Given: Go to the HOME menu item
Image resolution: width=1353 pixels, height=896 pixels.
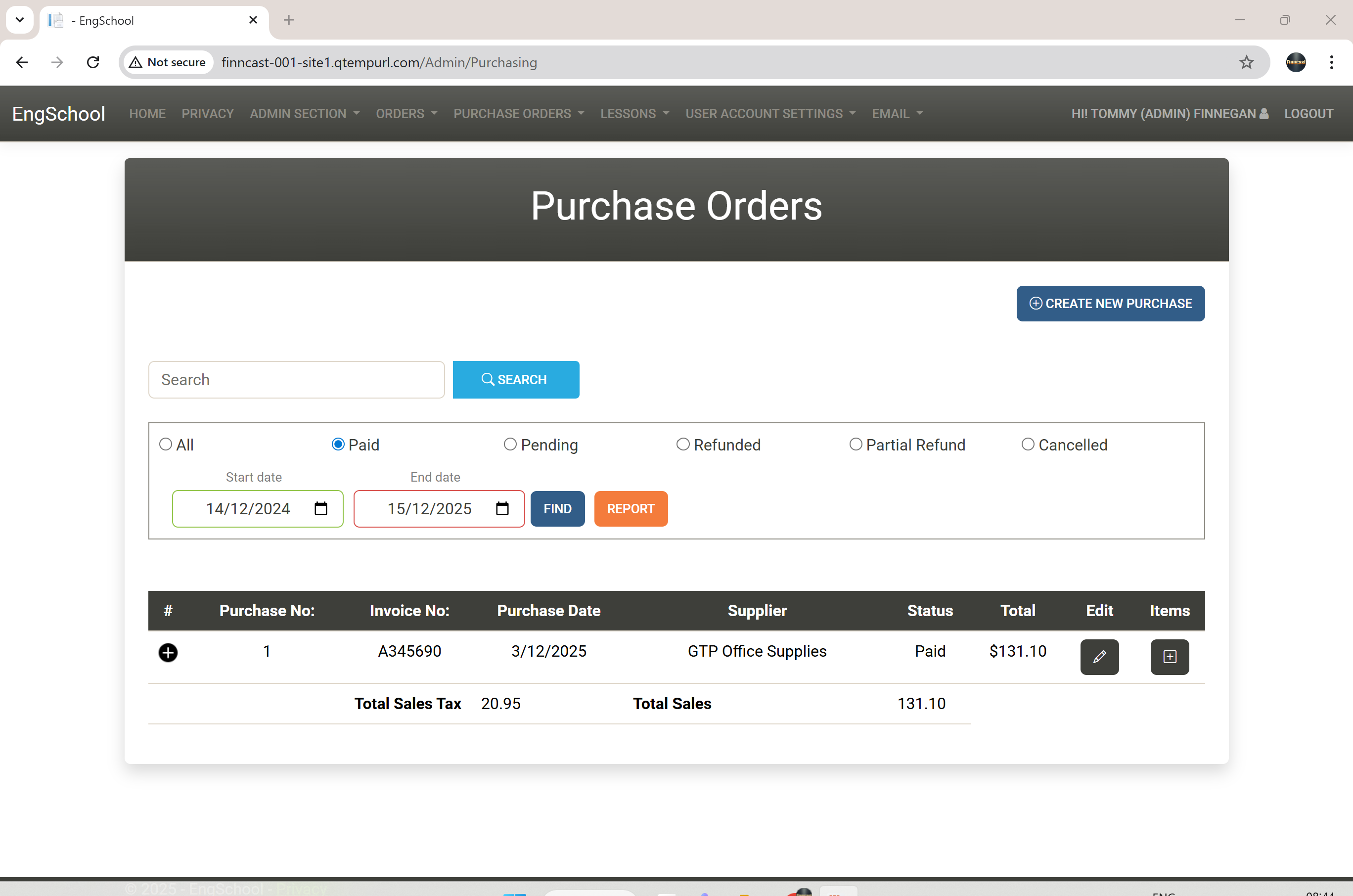Looking at the screenshot, I should (x=147, y=113).
